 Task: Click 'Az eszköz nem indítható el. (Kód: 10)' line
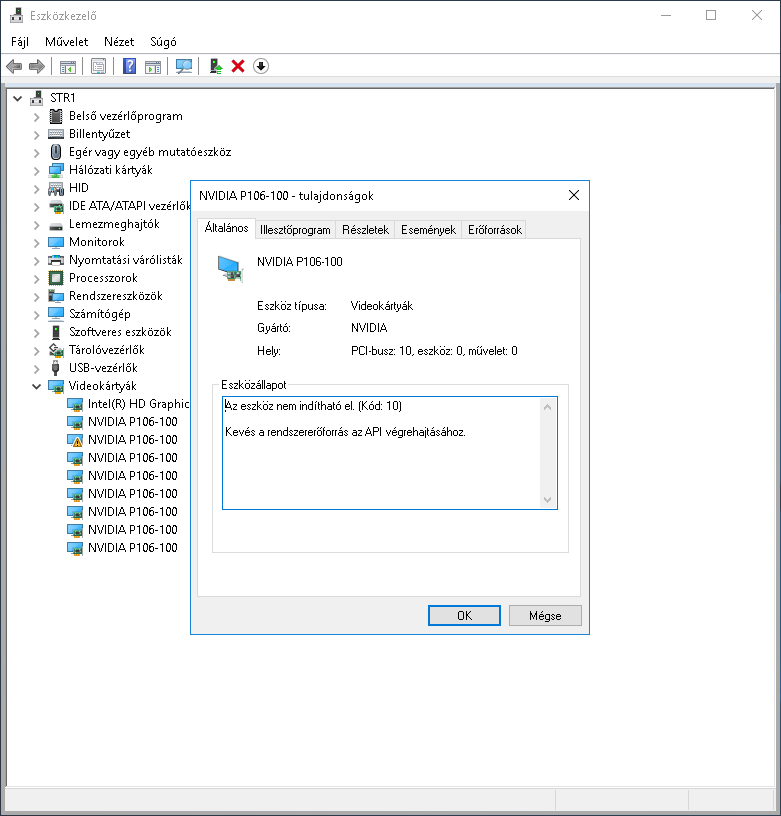313,406
